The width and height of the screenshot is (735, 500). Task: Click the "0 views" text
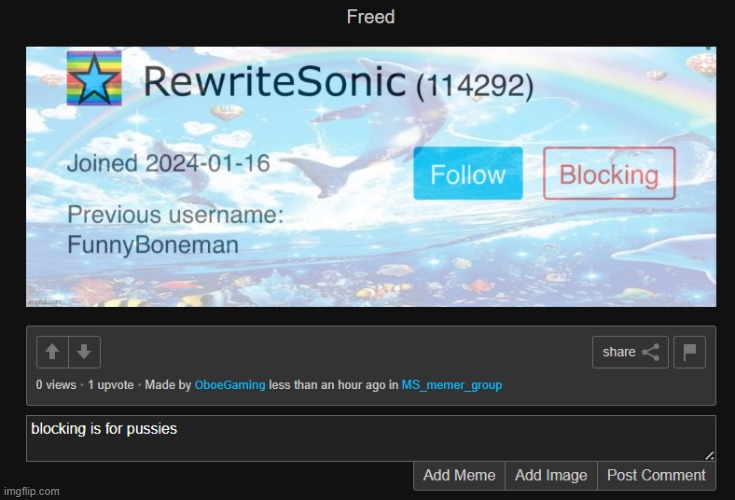56,385
